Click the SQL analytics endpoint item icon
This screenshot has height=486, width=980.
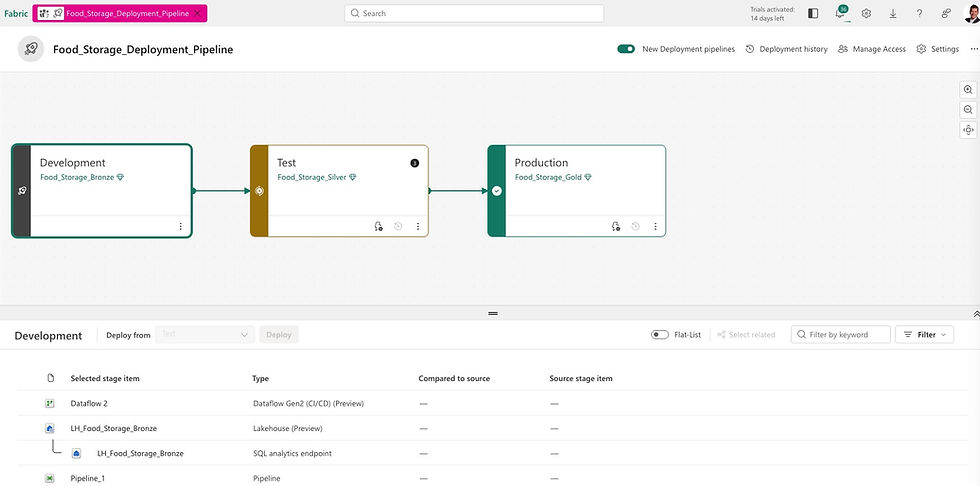click(76, 454)
